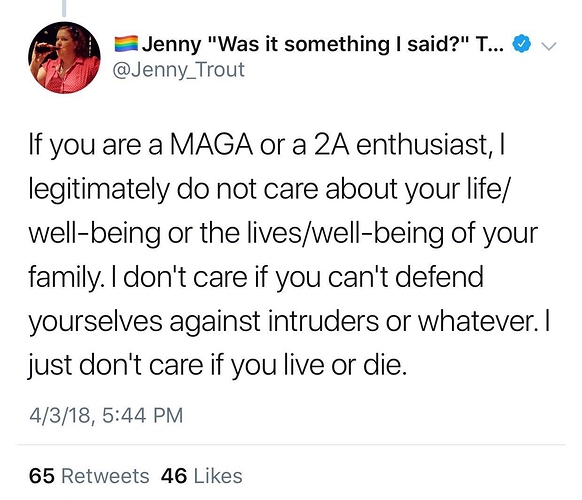This screenshot has height=500, width=582.
Task: Visit the @Jenny_Trout handle link
Action: tap(178, 70)
